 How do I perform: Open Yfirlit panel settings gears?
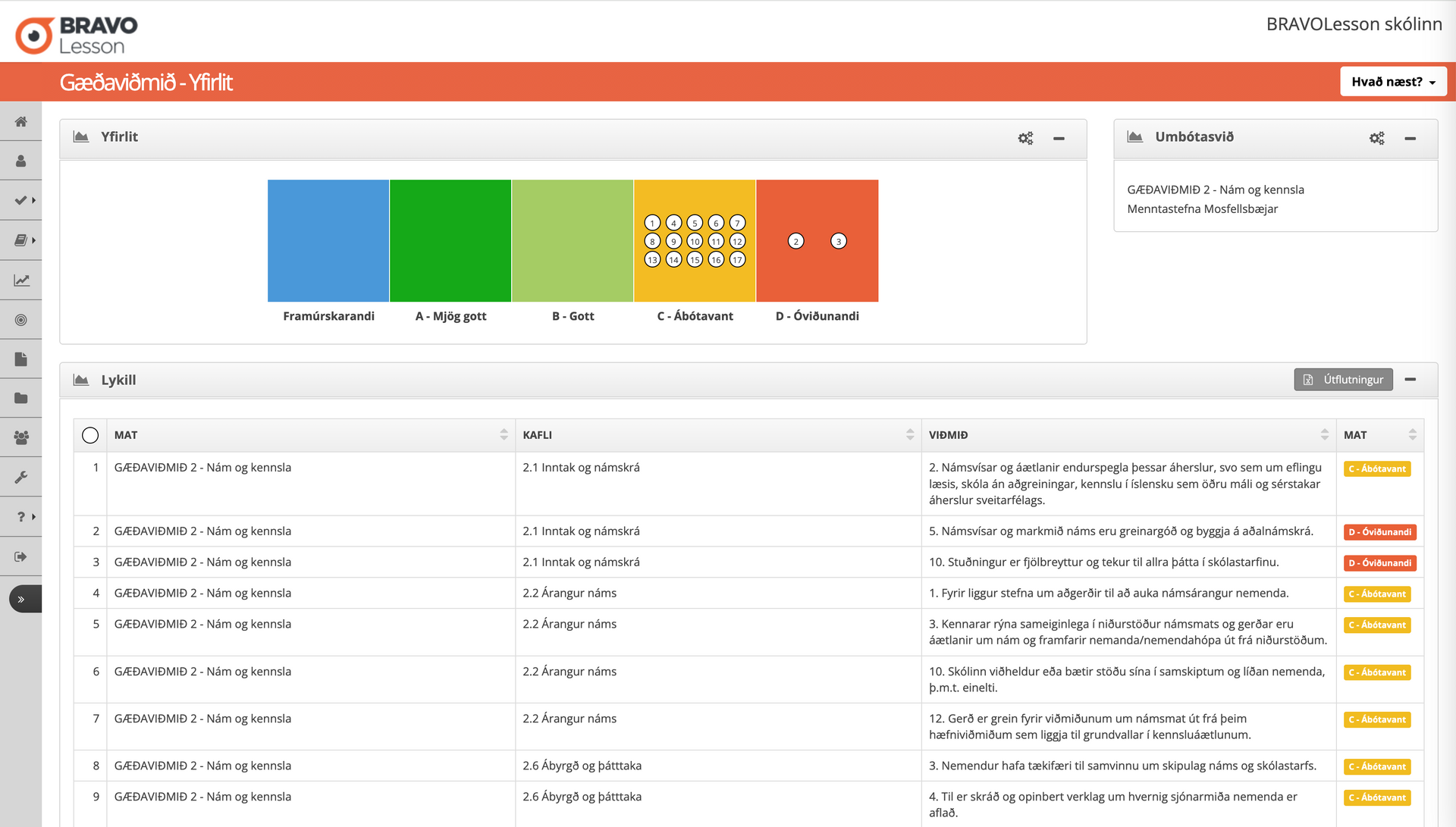[x=1025, y=138]
